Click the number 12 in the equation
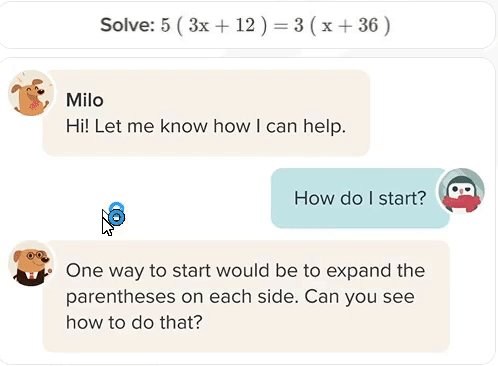 coord(245,25)
